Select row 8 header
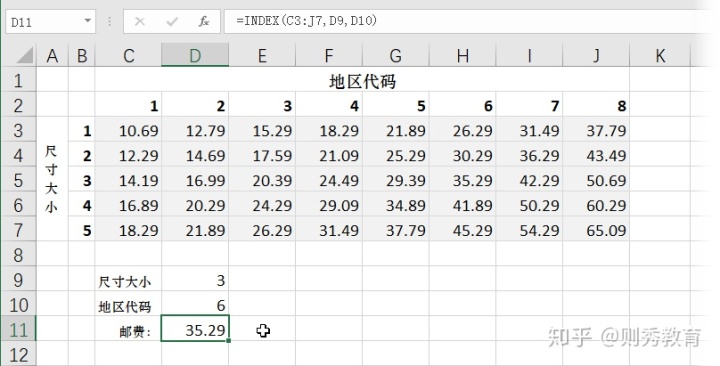This screenshot has height=366, width=720. [x=19, y=254]
